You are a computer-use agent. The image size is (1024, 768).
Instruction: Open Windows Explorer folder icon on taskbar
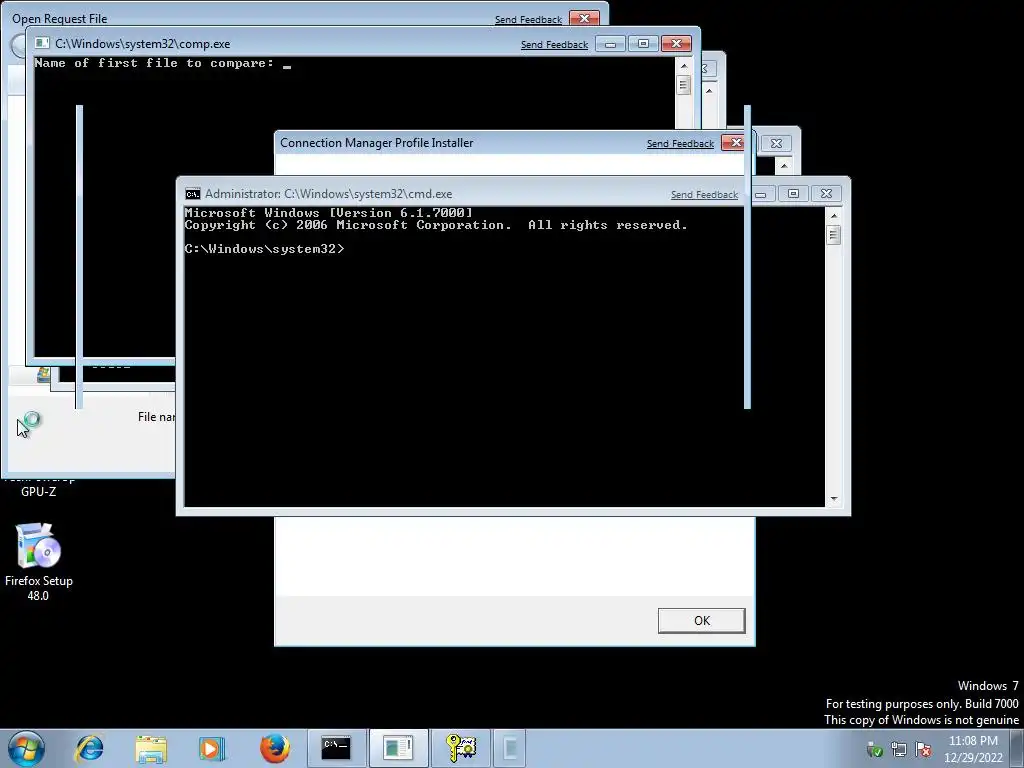pyautogui.click(x=151, y=748)
